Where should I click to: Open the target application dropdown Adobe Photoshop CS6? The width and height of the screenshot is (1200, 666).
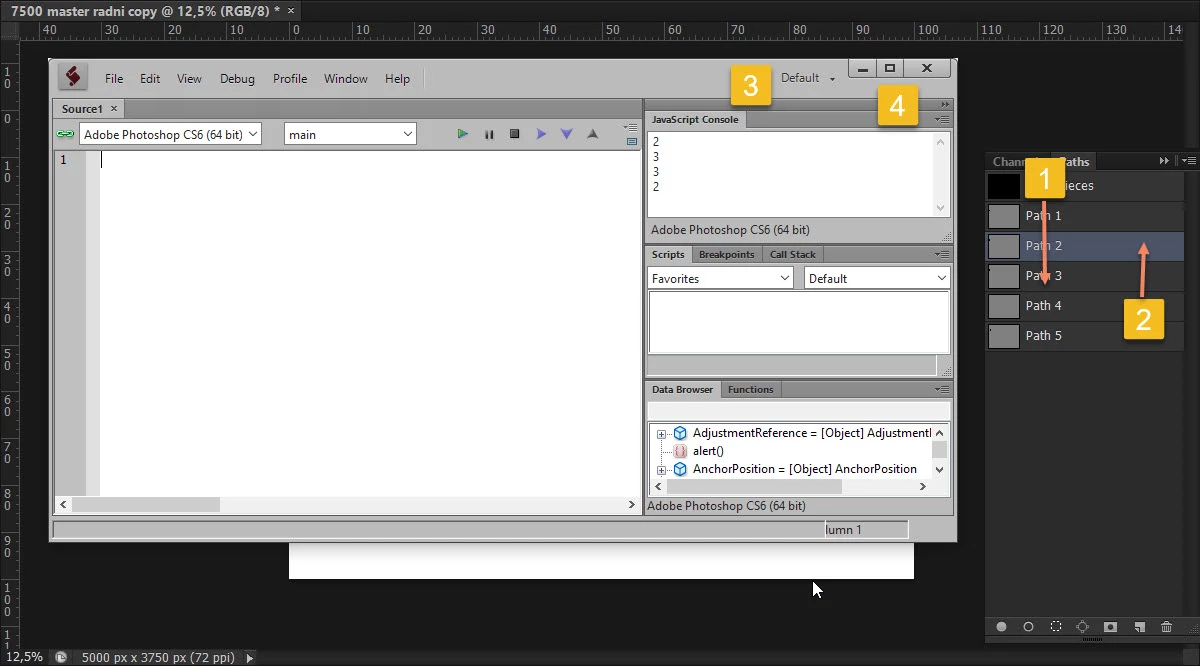(x=170, y=134)
